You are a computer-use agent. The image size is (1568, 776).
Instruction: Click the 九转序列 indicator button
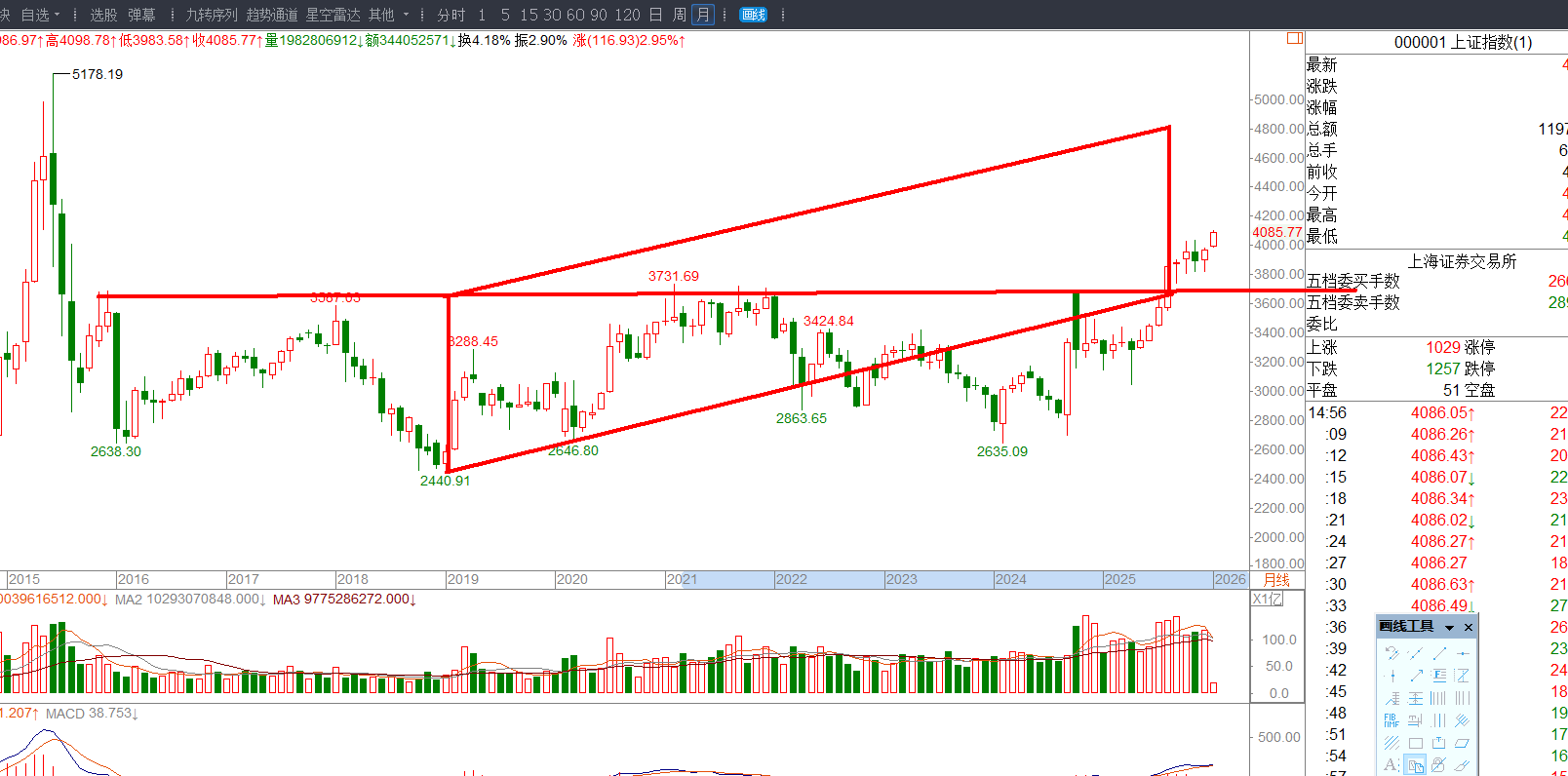(x=212, y=15)
